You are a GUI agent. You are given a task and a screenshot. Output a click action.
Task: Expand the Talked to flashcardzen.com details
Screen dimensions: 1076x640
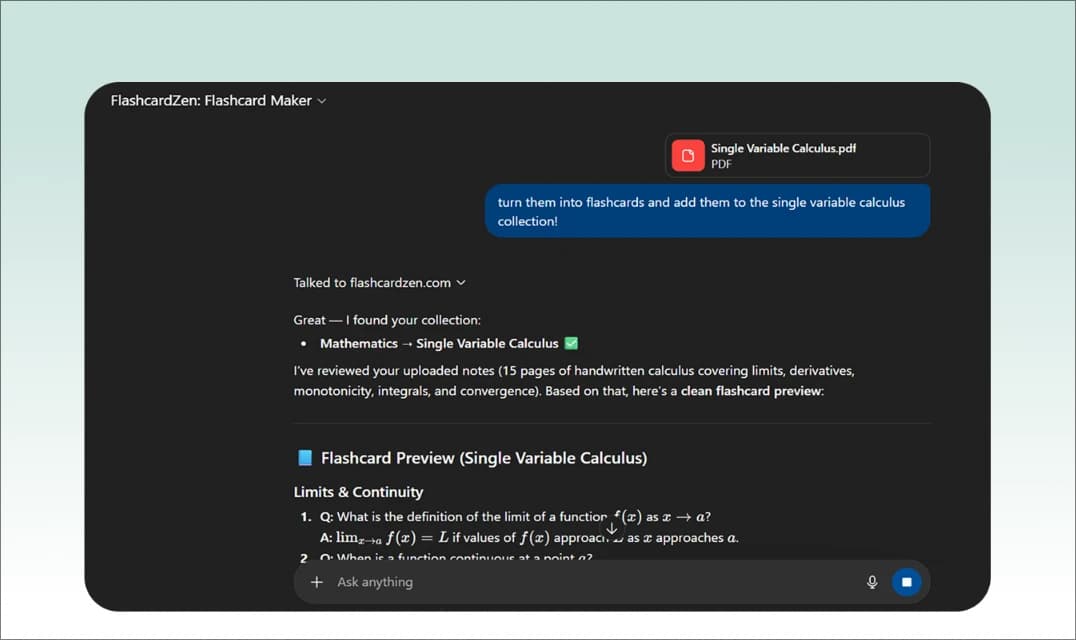(x=461, y=282)
